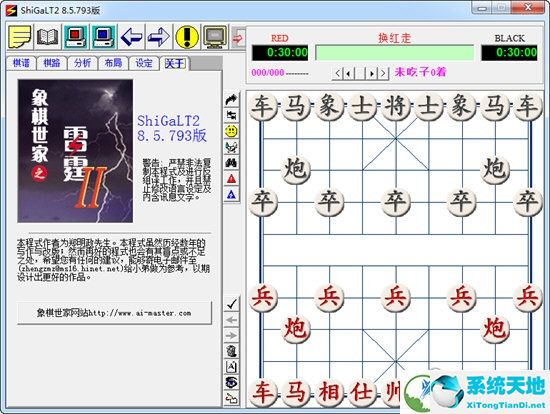
Task: Step forward one move button
Action: 371,73
